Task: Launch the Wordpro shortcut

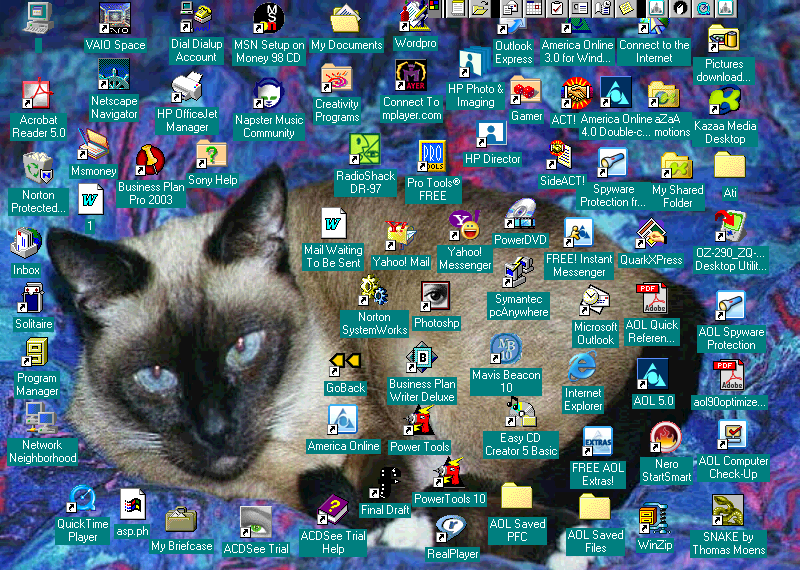Action: 415,17
